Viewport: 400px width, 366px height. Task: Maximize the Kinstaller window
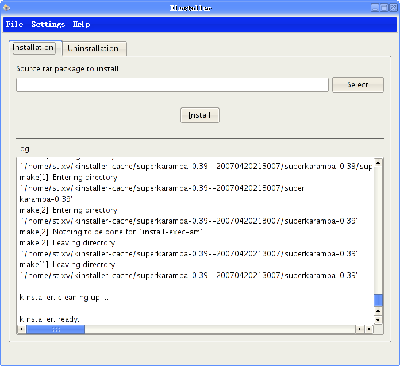[384, 7]
